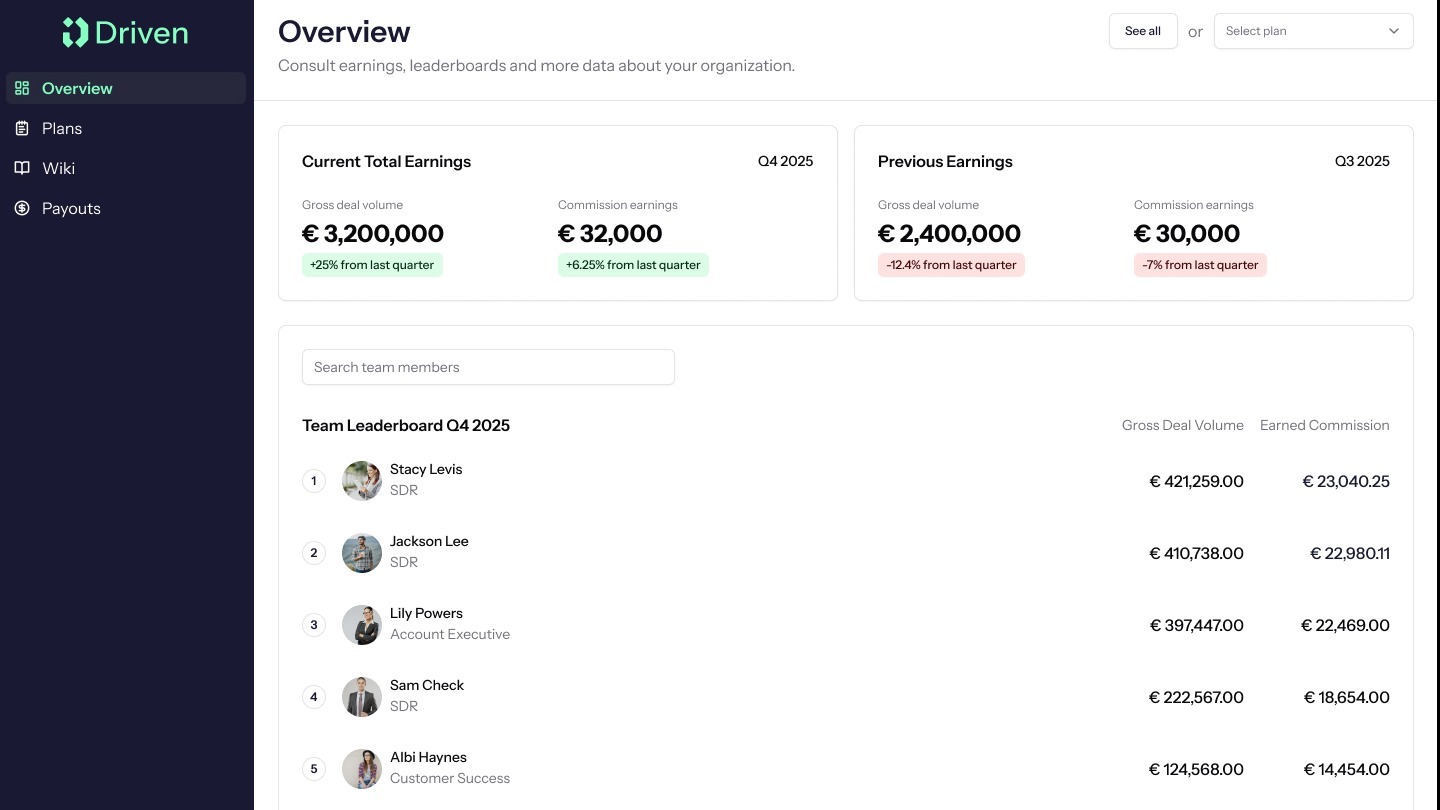Click the Overview grid icon in sidebar
1440x810 pixels.
pyautogui.click(x=22, y=88)
